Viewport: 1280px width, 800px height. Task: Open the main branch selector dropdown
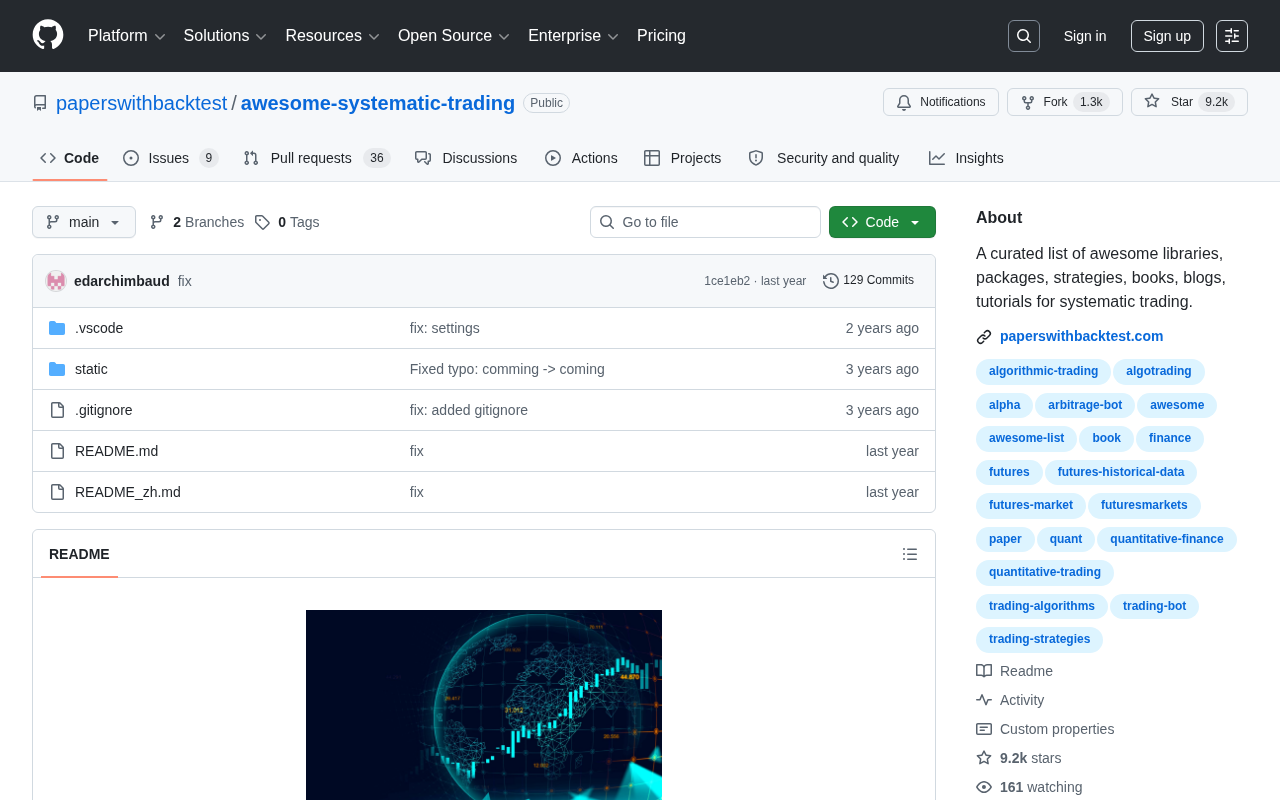[x=84, y=222]
